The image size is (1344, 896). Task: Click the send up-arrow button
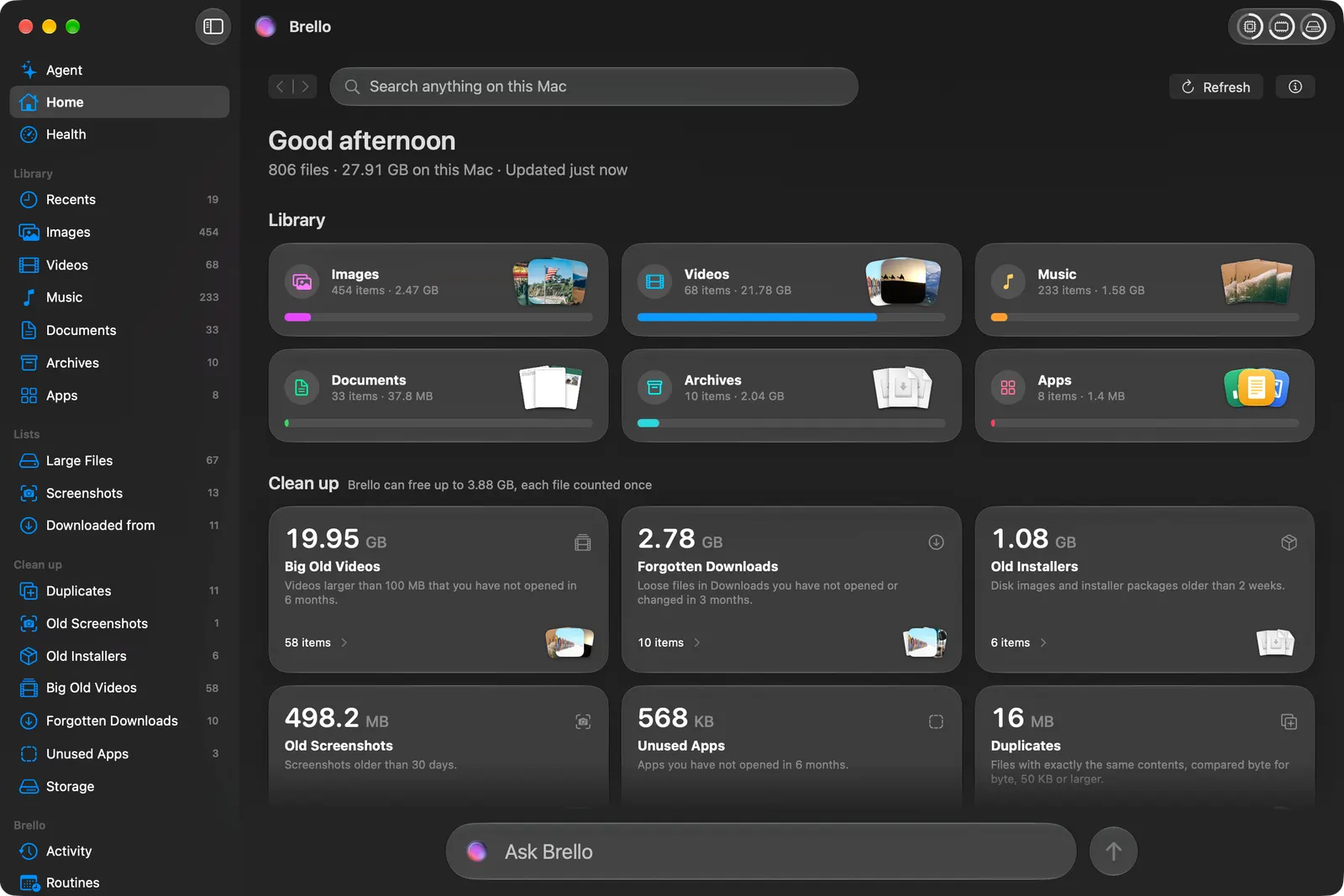click(x=1114, y=851)
